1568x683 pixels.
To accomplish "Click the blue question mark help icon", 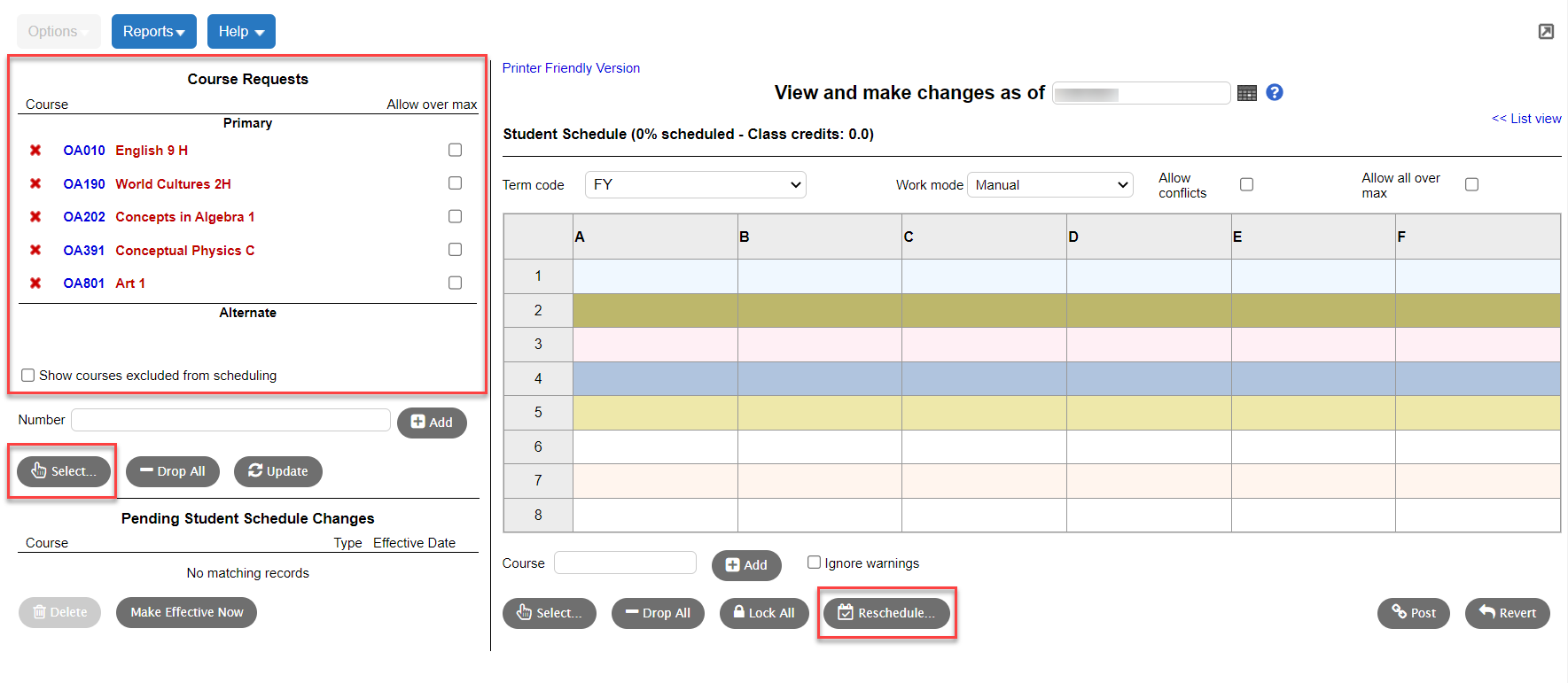I will (x=1275, y=92).
